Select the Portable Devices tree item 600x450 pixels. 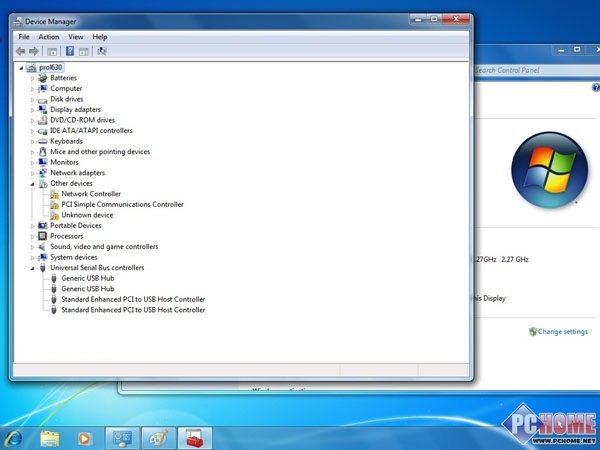tap(76, 225)
